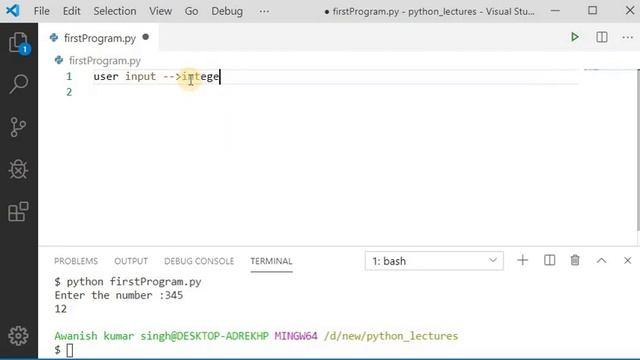Screen dimensions: 640x360
Task: Switch to the OUTPUT panel tab
Action: click(x=131, y=261)
